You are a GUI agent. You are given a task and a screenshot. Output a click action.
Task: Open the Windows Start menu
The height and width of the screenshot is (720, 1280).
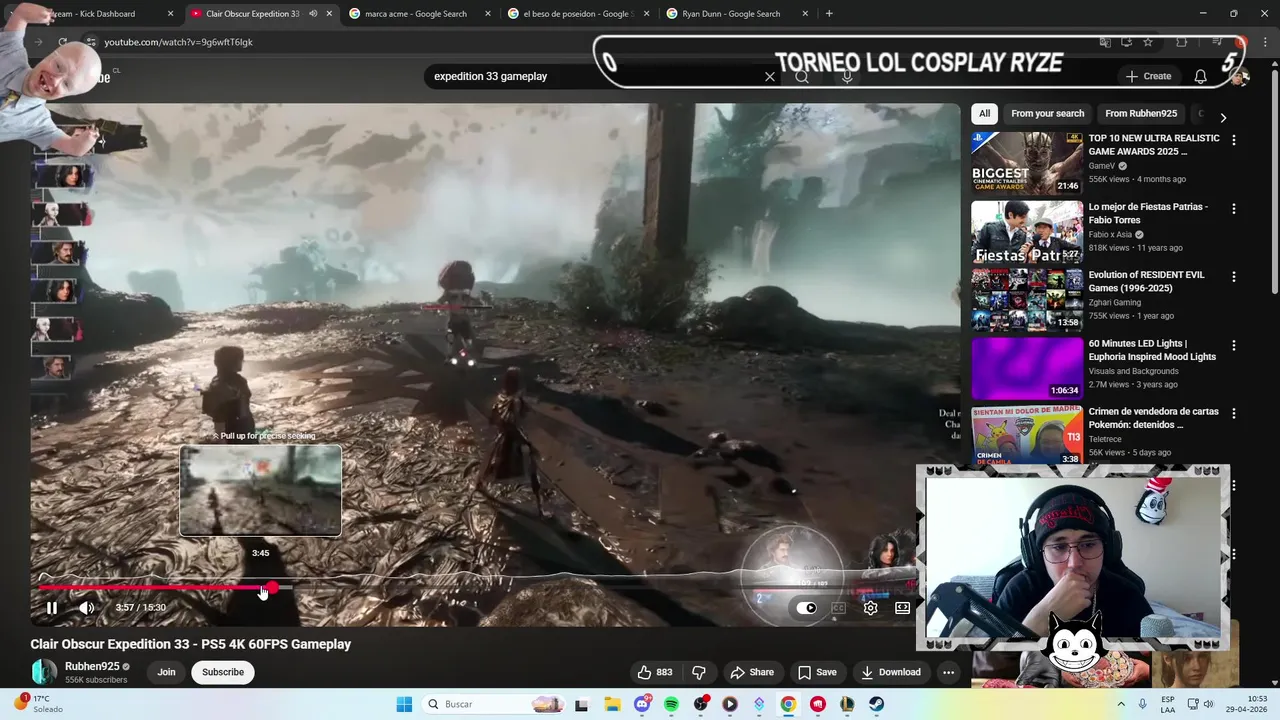click(x=403, y=704)
